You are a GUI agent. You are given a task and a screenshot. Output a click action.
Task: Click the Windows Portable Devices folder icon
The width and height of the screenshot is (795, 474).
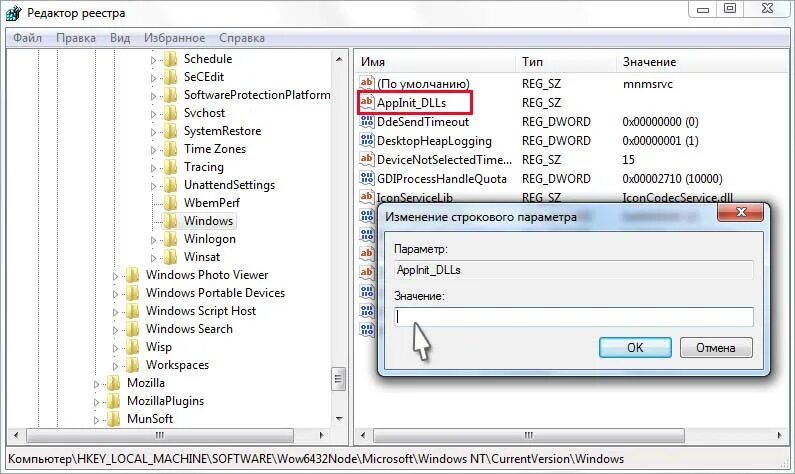click(133, 293)
